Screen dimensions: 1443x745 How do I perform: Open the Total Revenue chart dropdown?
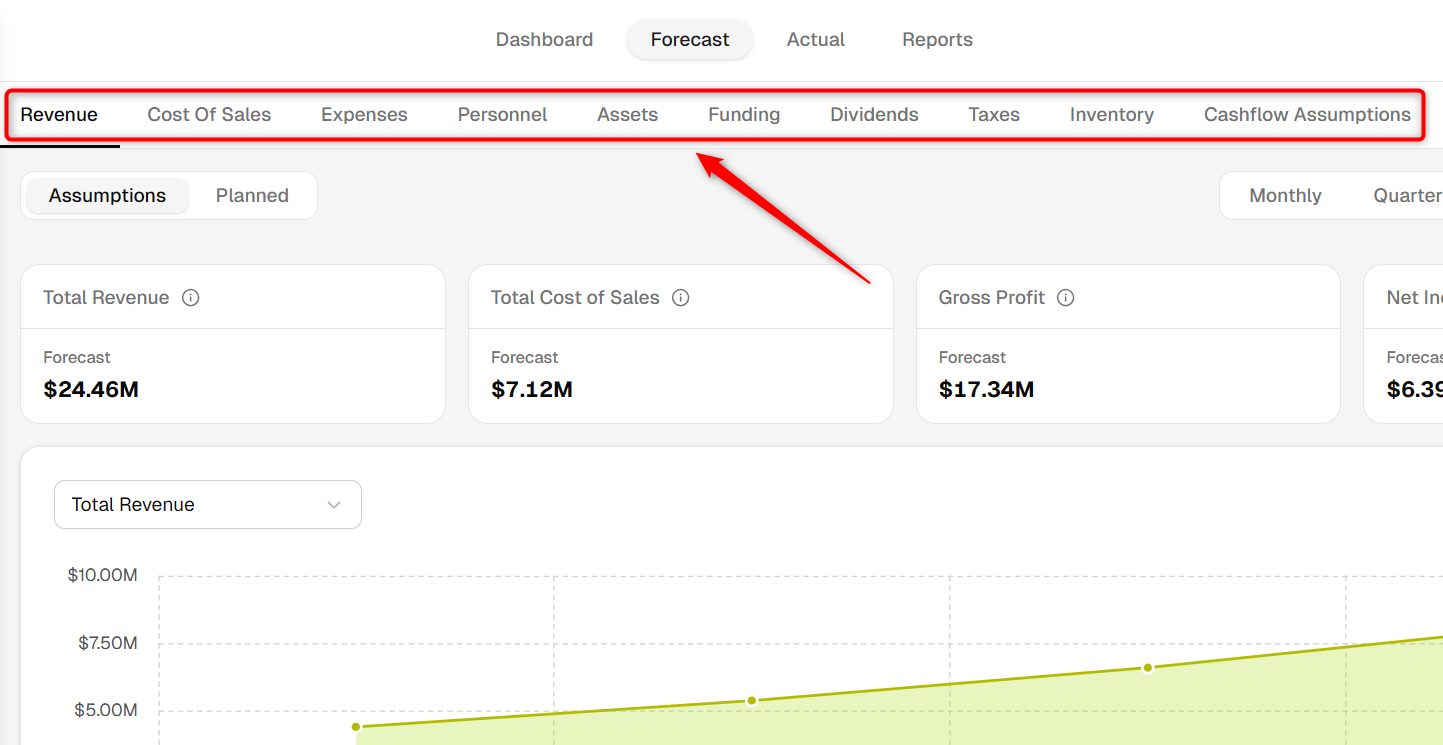[x=208, y=505]
